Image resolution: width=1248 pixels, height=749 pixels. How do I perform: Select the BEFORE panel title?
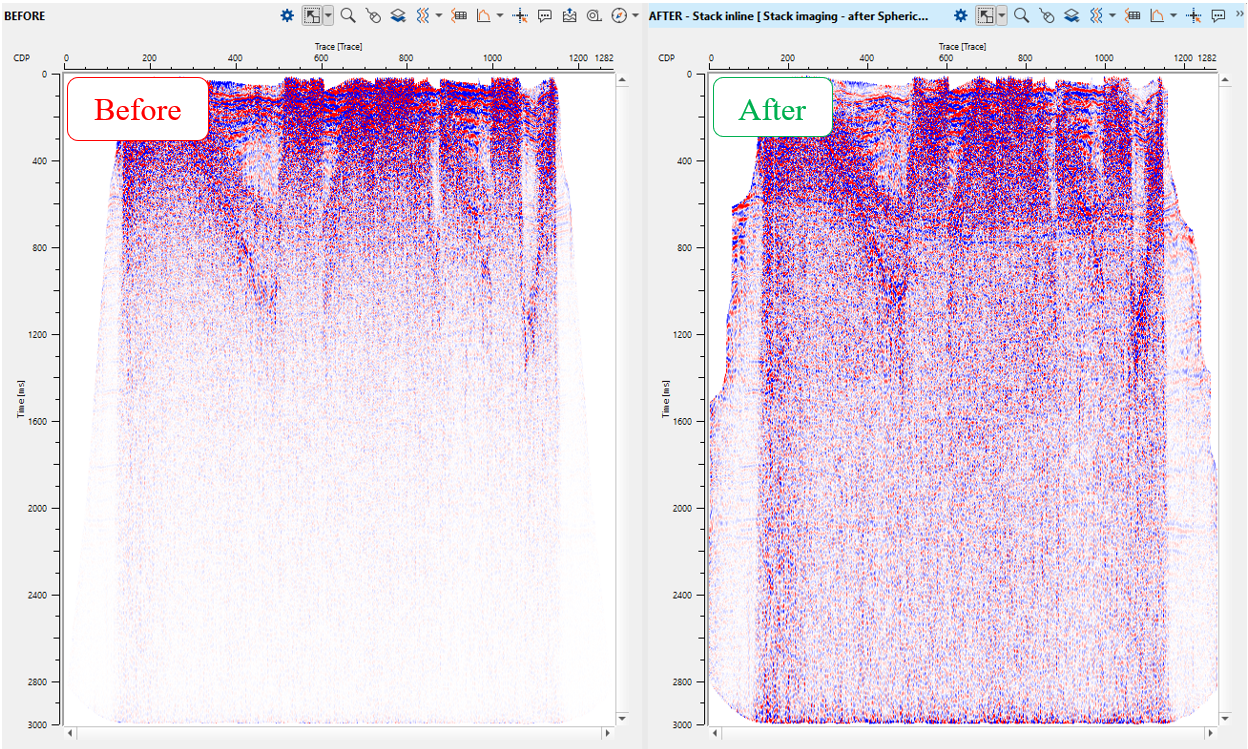[x=25, y=16]
